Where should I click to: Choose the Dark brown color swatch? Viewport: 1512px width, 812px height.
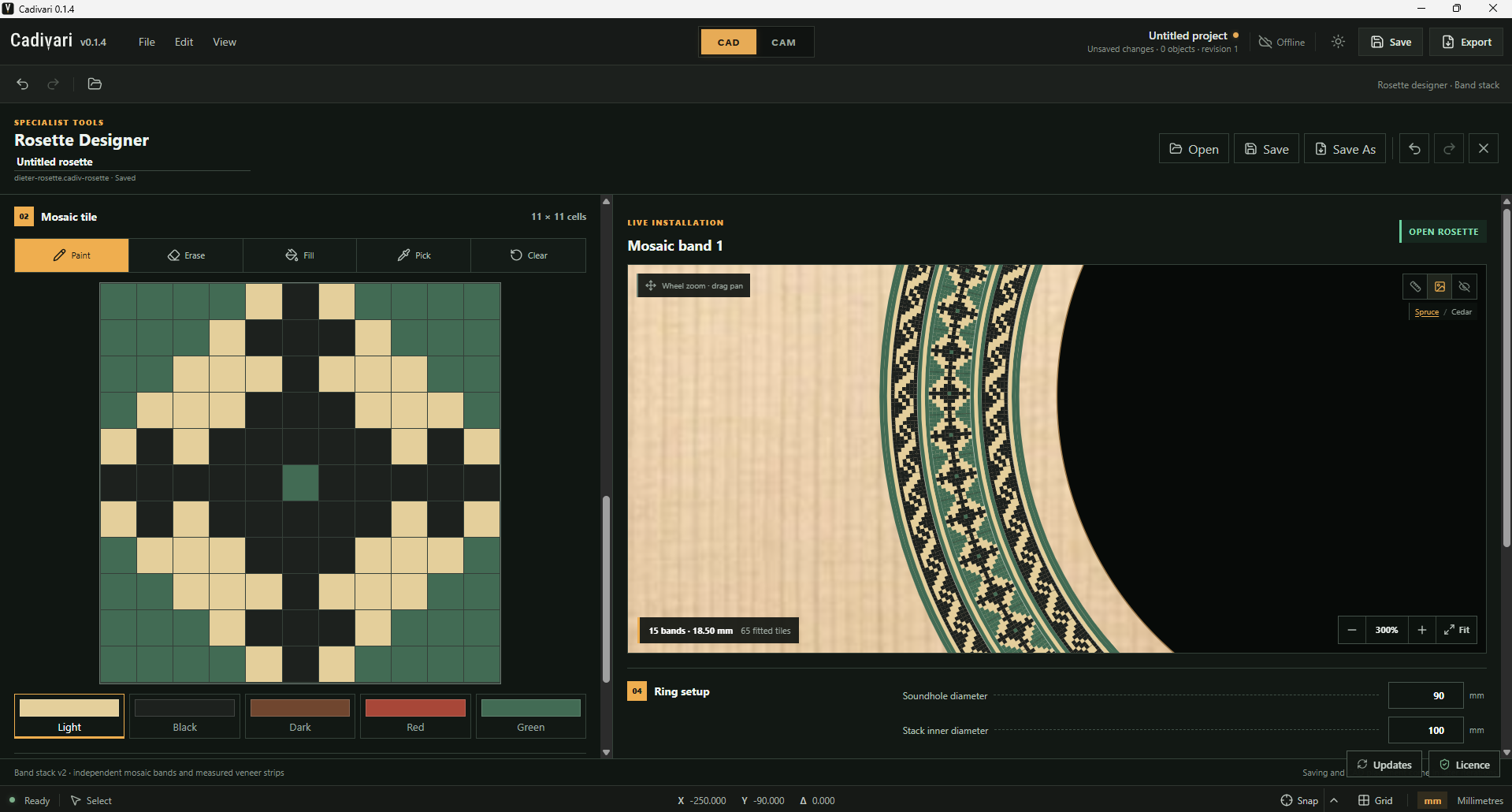tap(300, 716)
